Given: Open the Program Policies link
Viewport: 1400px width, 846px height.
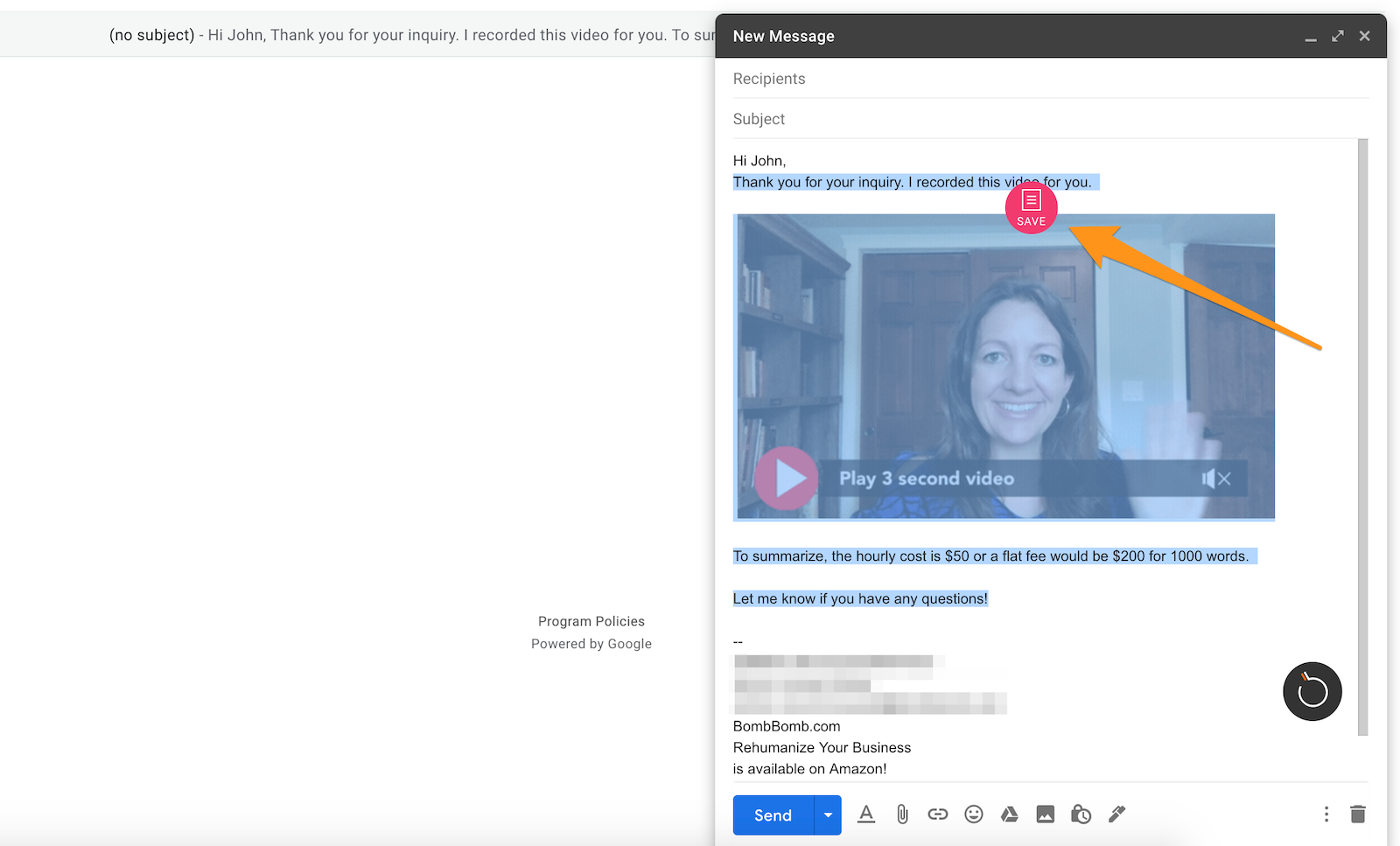Looking at the screenshot, I should pos(591,621).
